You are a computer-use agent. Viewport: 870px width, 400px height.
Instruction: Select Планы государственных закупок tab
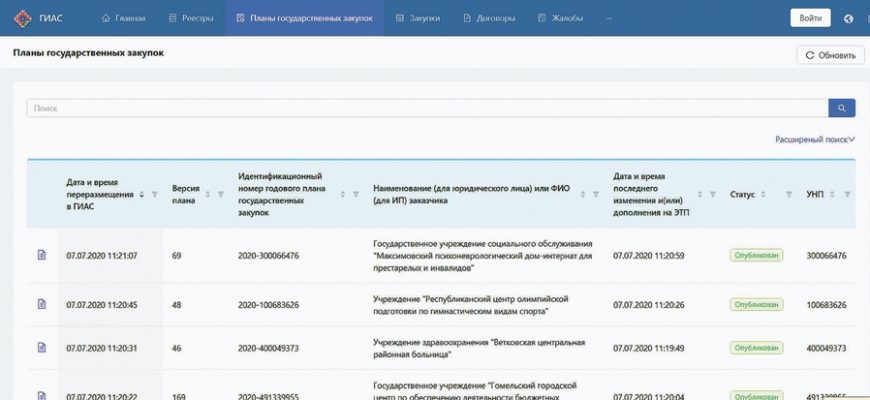pyautogui.click(x=304, y=18)
